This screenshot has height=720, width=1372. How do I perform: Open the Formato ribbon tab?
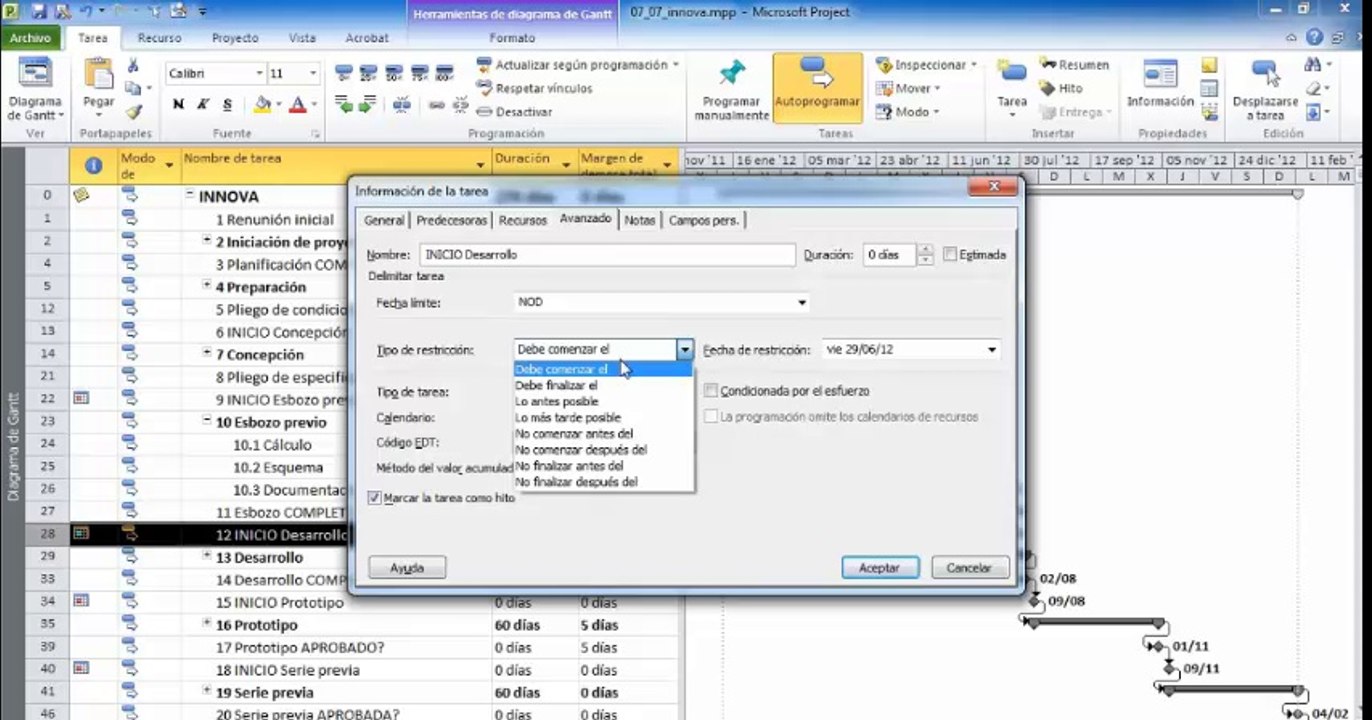512,38
